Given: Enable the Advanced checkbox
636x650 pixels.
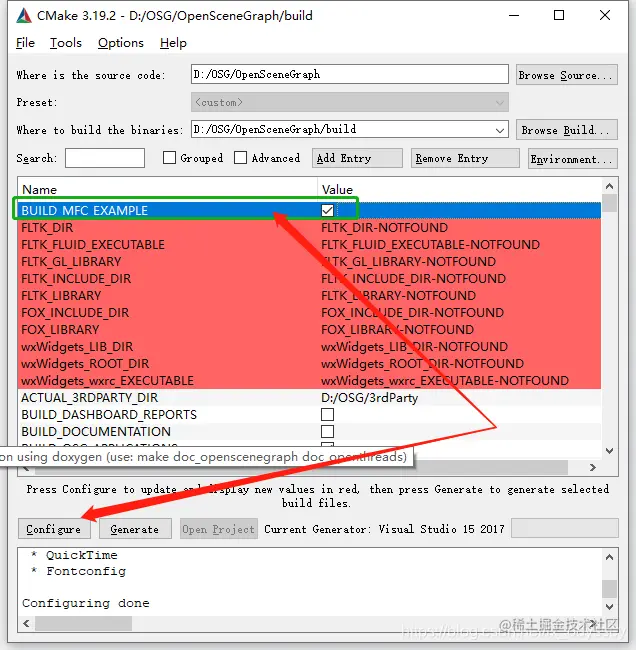Looking at the screenshot, I should pos(240,158).
